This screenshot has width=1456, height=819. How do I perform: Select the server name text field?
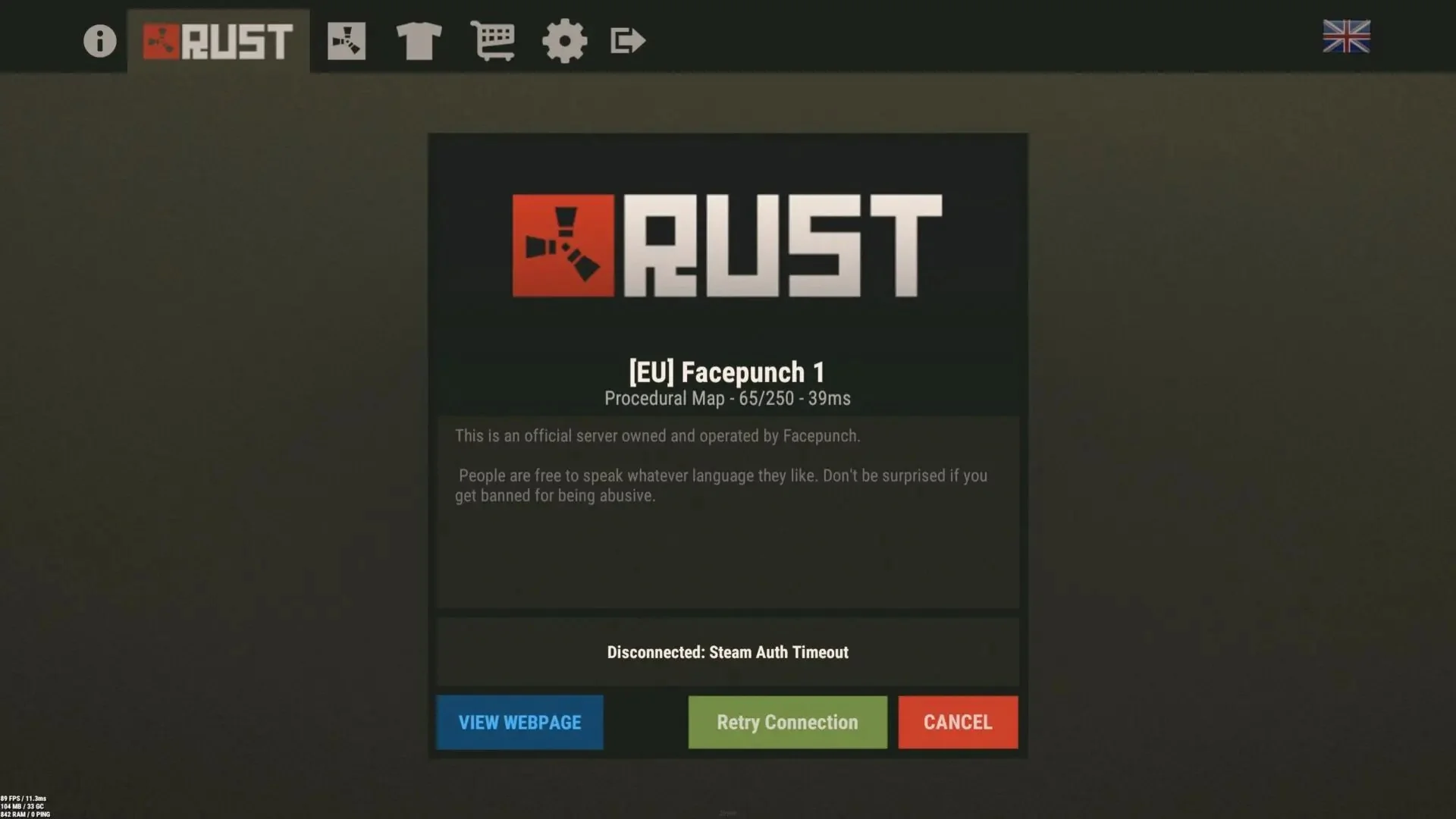click(727, 371)
